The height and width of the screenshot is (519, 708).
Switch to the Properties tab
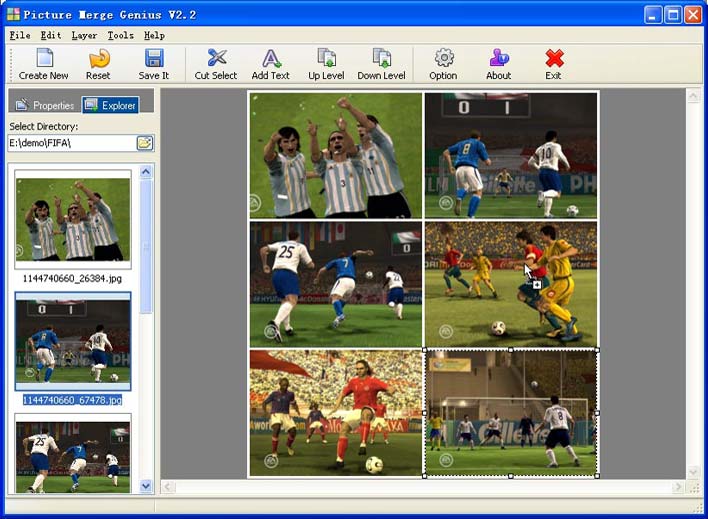click(45, 105)
